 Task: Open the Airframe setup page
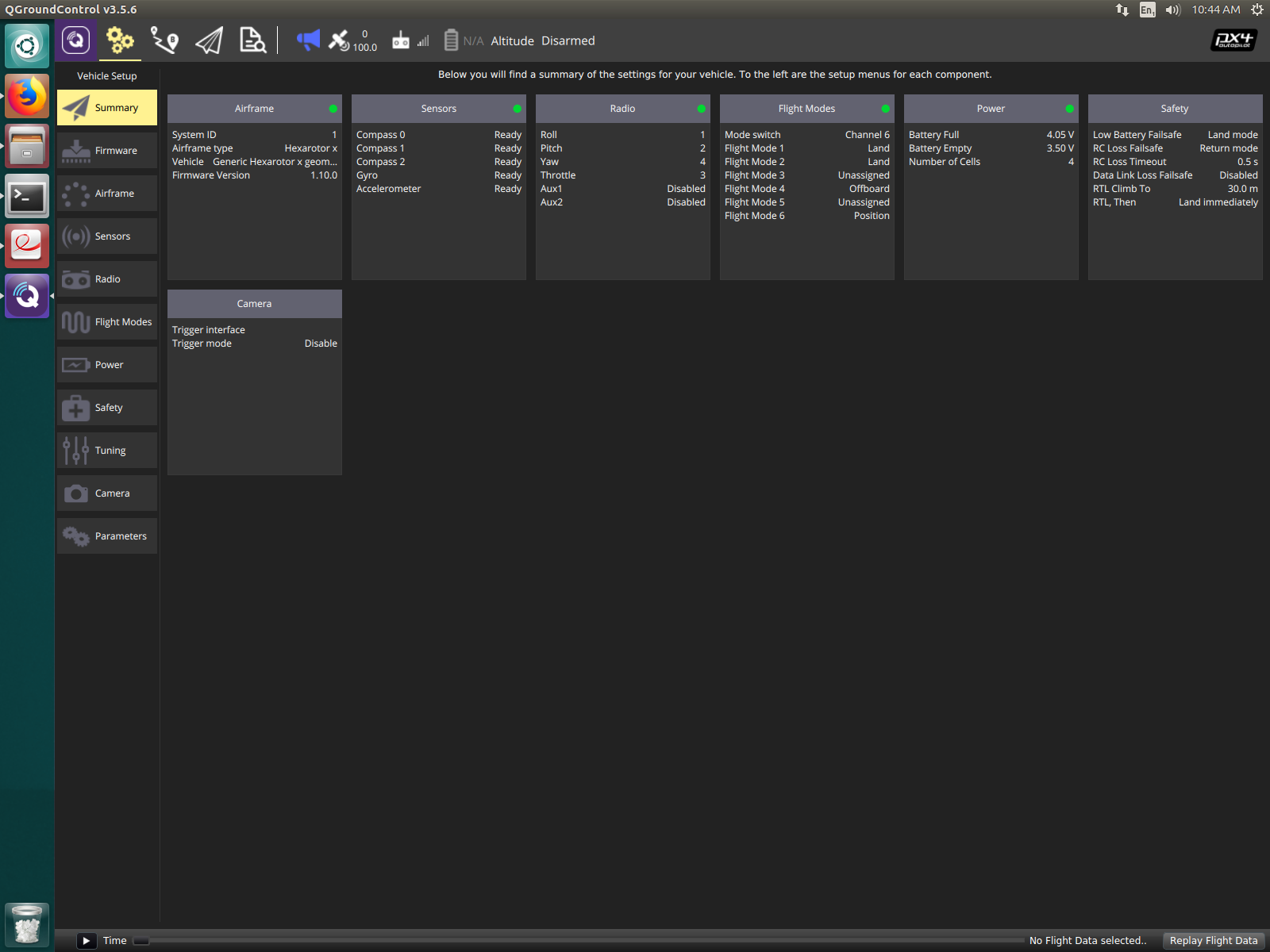(107, 194)
